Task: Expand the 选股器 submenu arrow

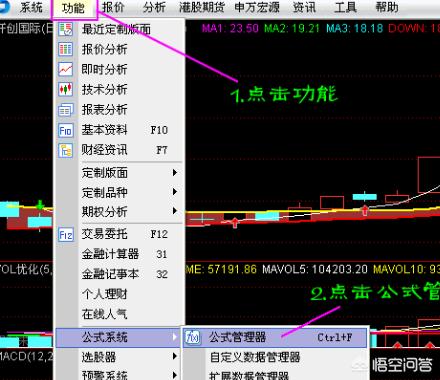Action: 175,356
